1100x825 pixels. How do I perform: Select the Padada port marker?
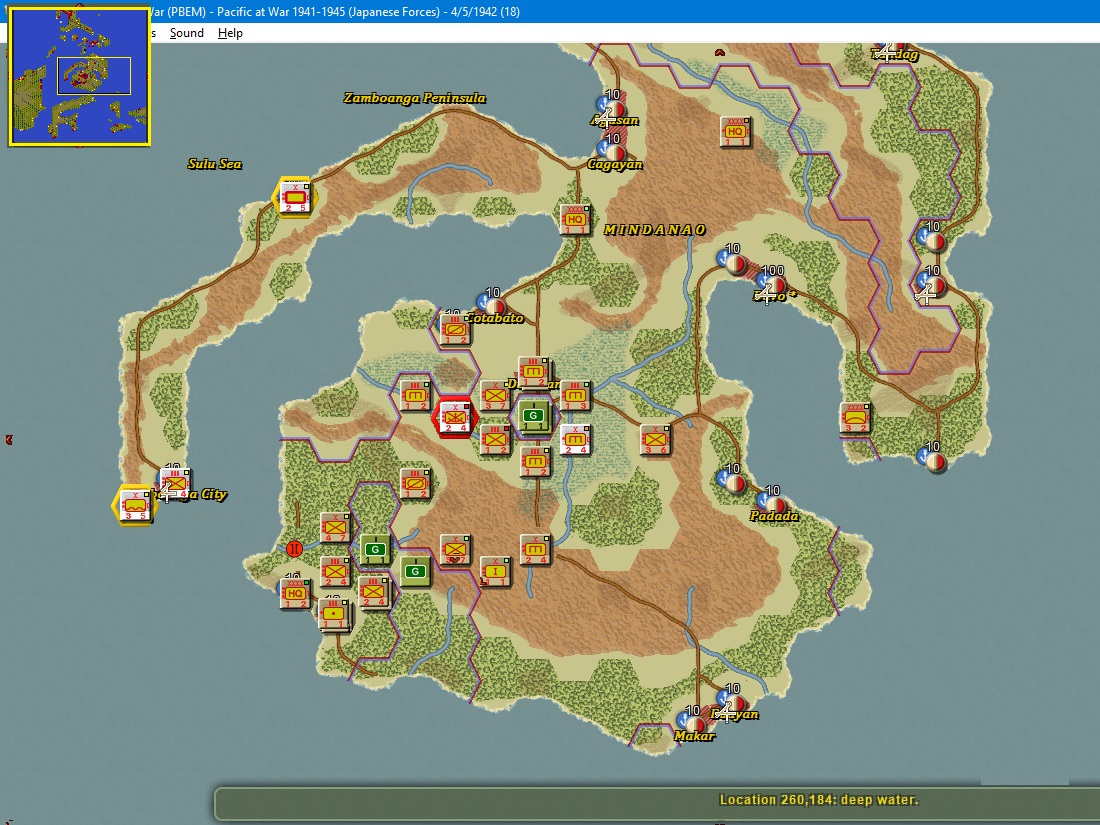point(771,502)
